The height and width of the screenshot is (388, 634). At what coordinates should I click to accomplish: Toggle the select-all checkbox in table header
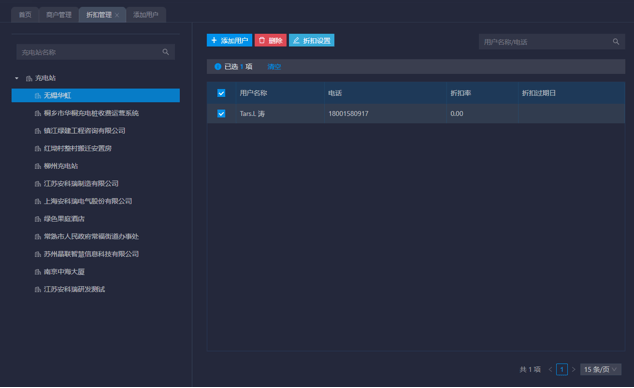(x=221, y=93)
